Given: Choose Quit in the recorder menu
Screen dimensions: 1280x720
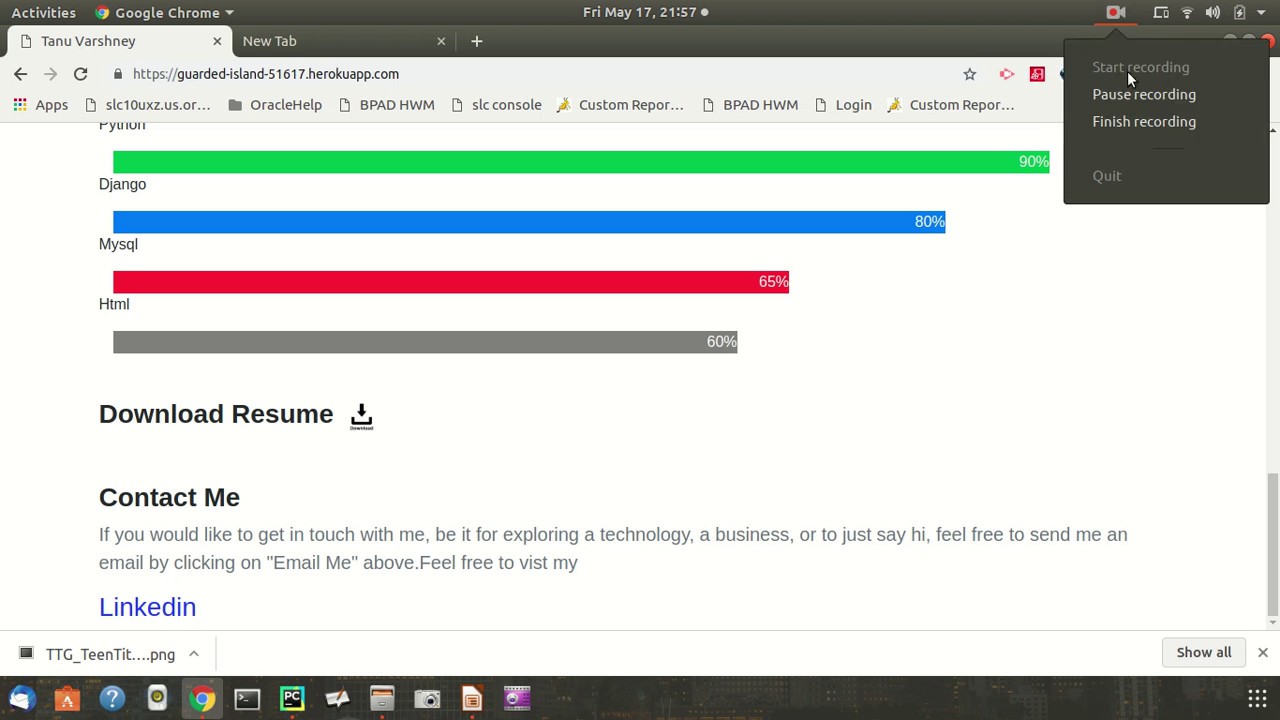Looking at the screenshot, I should (x=1107, y=176).
